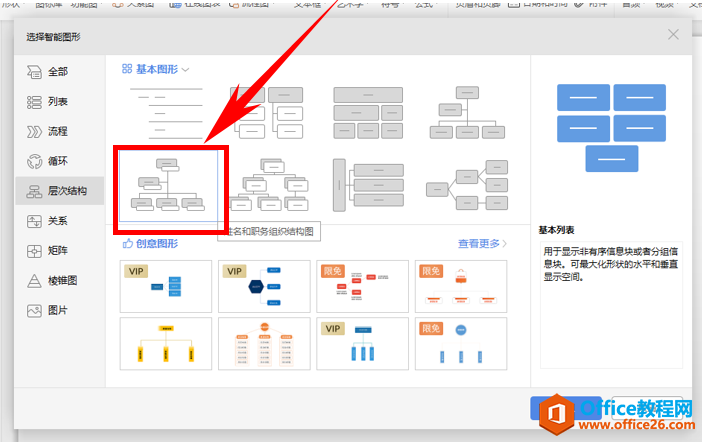Select the yellow org chart creative template
Image resolution: width=702 pixels, height=442 pixels.
[x=166, y=344]
